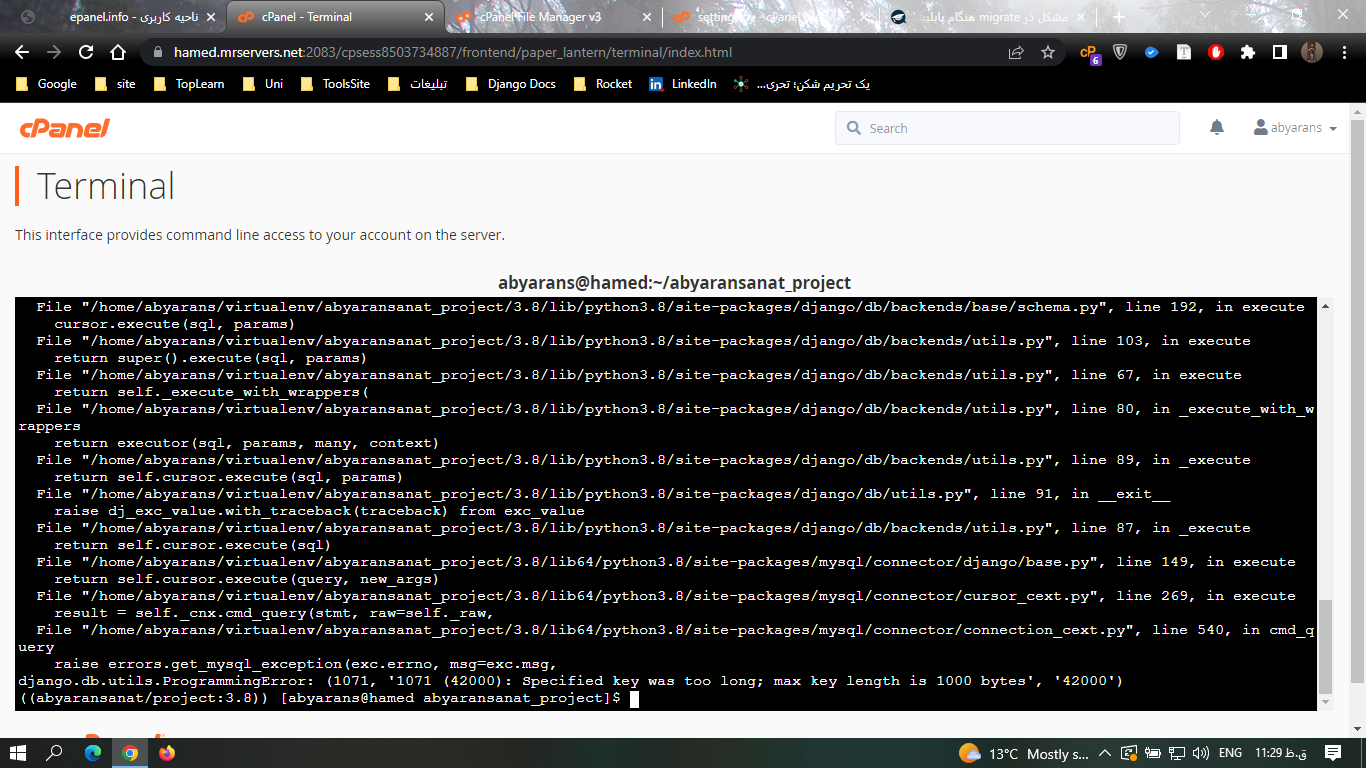Toggle the browser side panel

click(1279, 52)
